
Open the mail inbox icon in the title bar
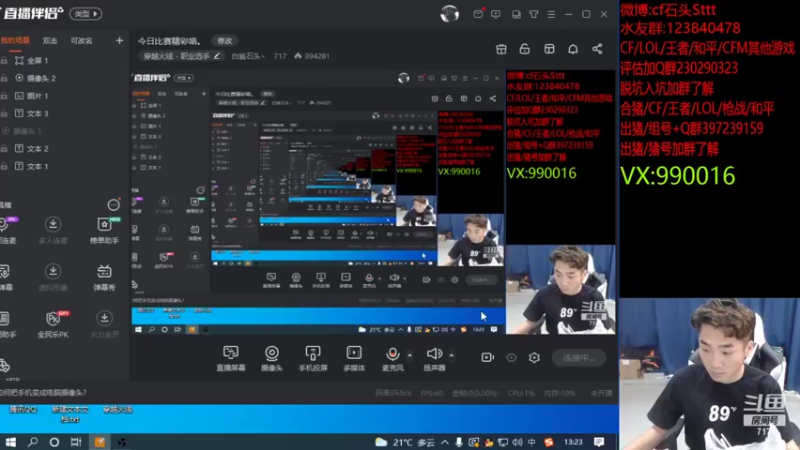tap(478, 14)
